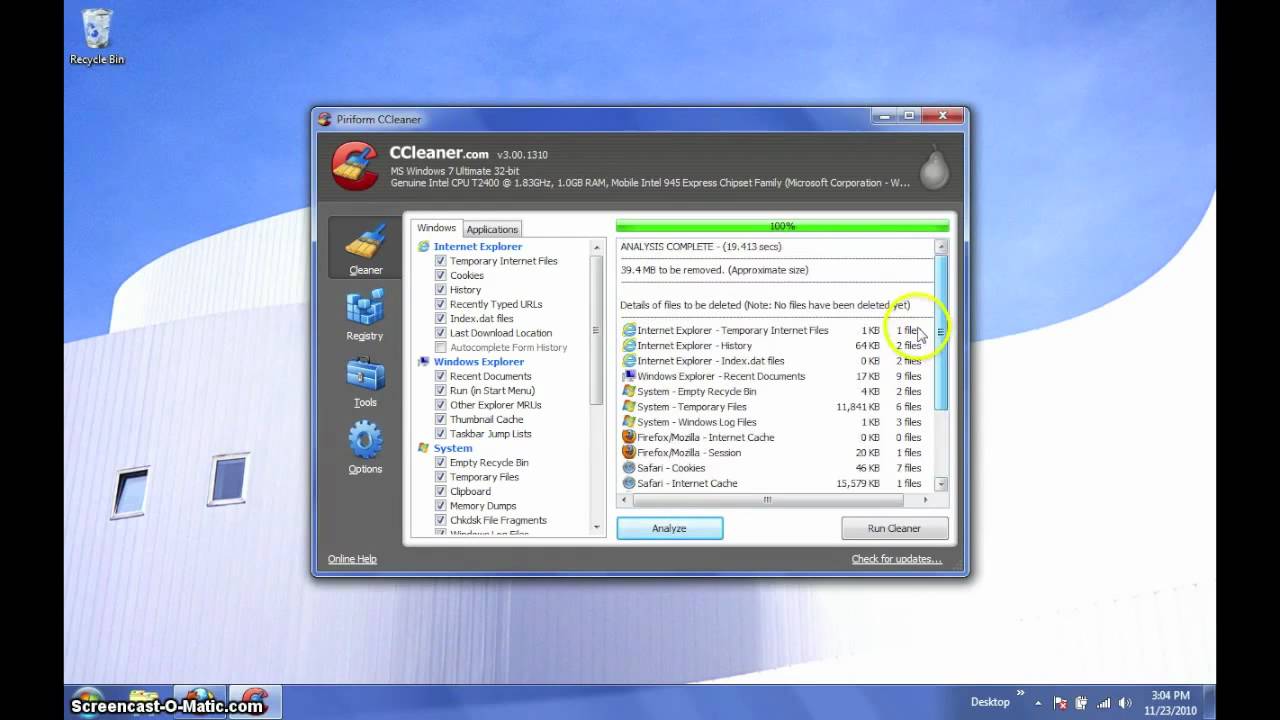Click Firefox icon of Session result
The height and width of the screenshot is (720, 1280).
click(629, 452)
